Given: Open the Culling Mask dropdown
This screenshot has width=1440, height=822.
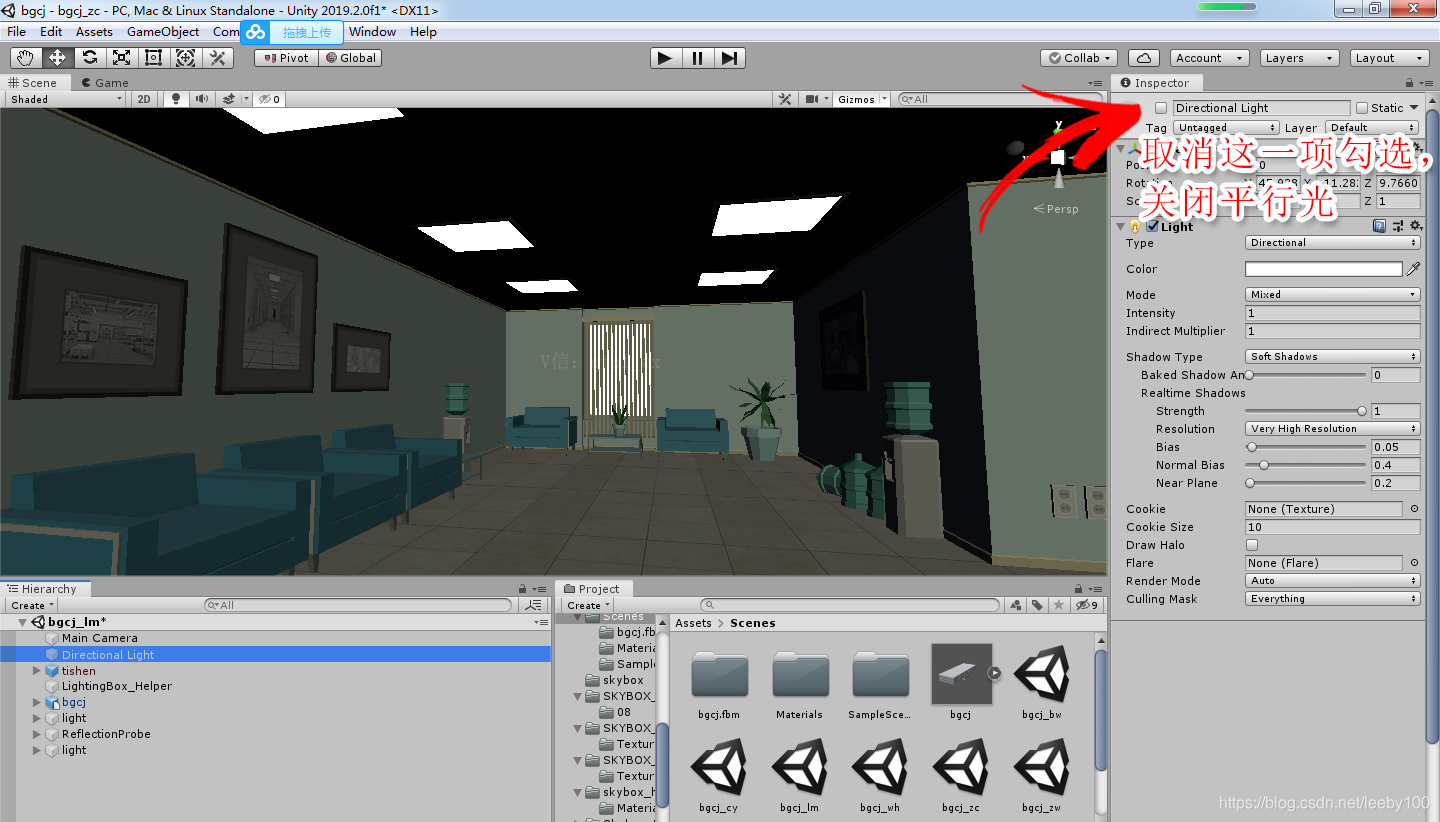Looking at the screenshot, I should point(1333,599).
